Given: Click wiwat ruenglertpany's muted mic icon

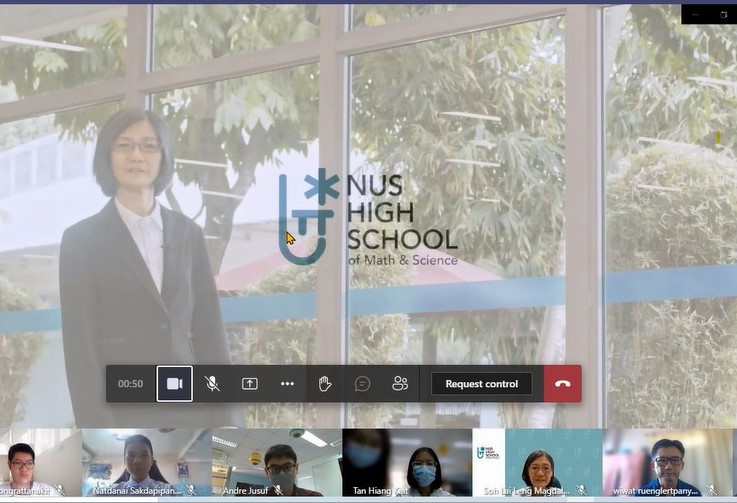Looking at the screenshot, I should (712, 490).
